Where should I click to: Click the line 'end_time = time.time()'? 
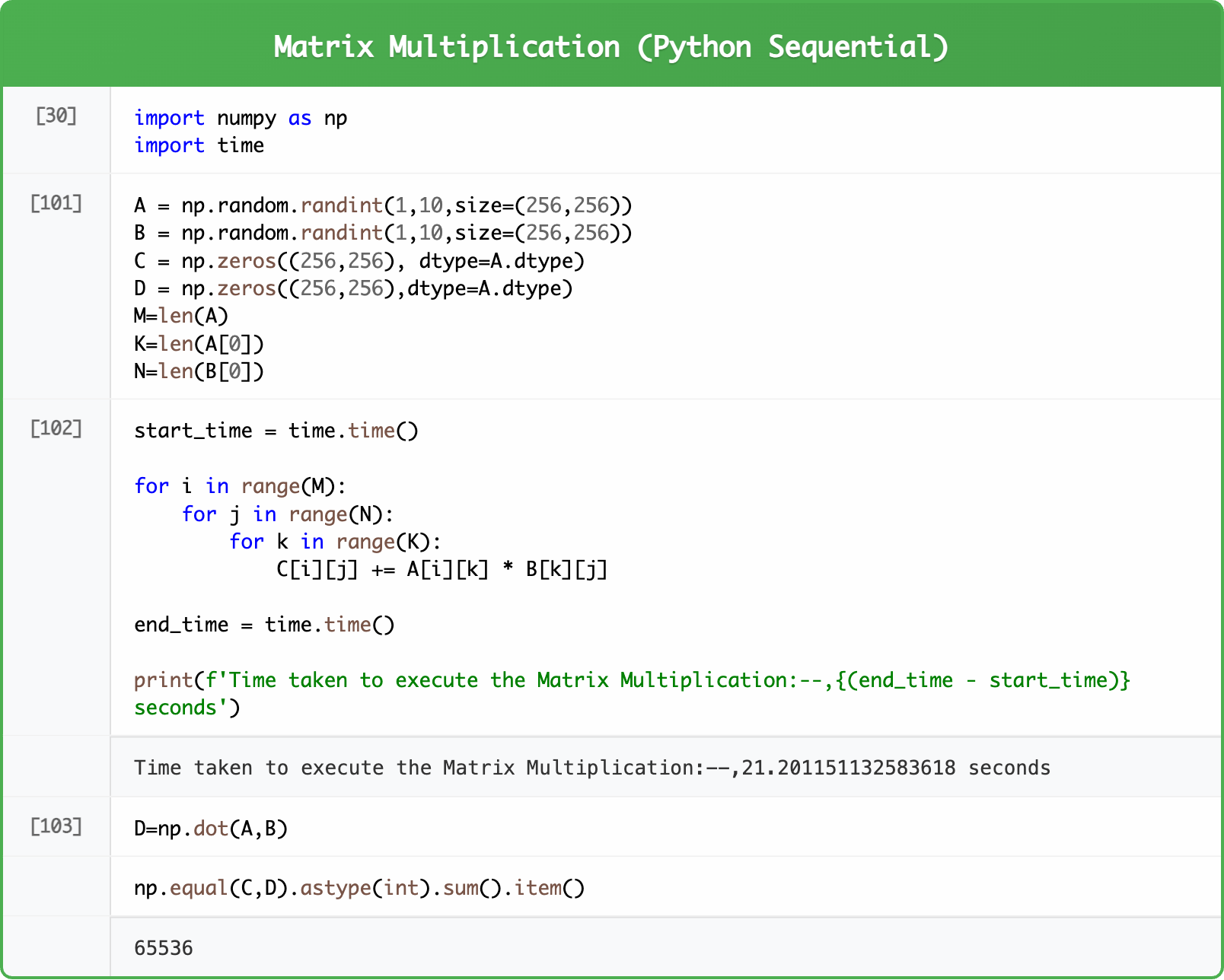(264, 625)
